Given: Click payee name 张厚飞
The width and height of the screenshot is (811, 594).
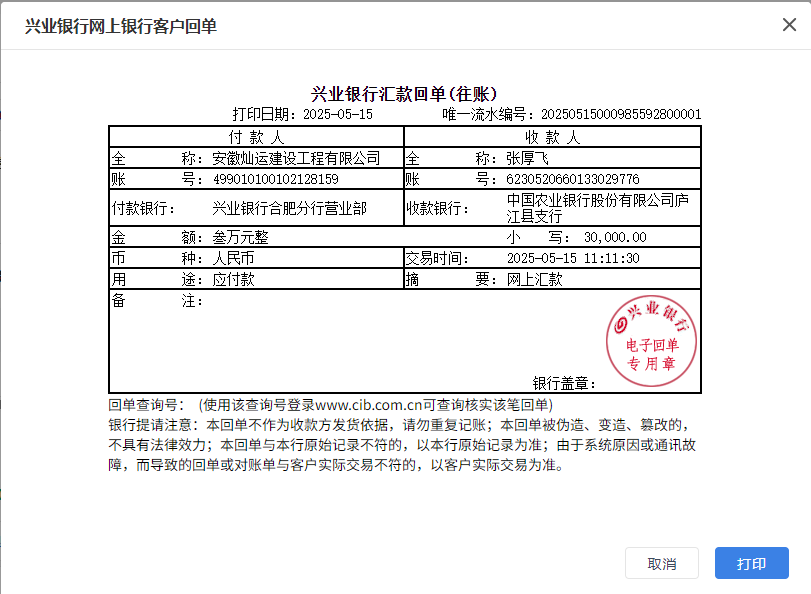Looking at the screenshot, I should [x=528, y=158].
